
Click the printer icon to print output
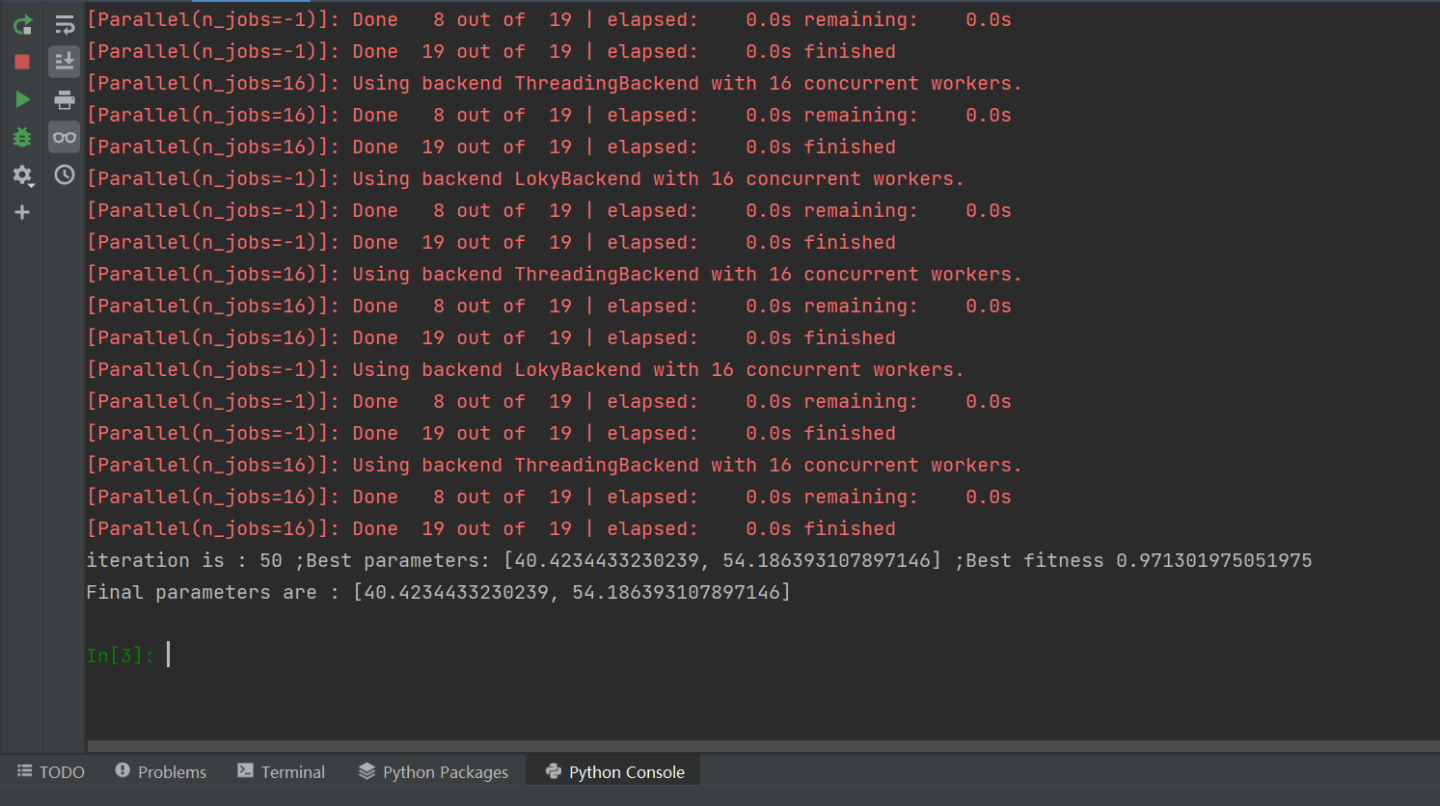[x=65, y=99]
